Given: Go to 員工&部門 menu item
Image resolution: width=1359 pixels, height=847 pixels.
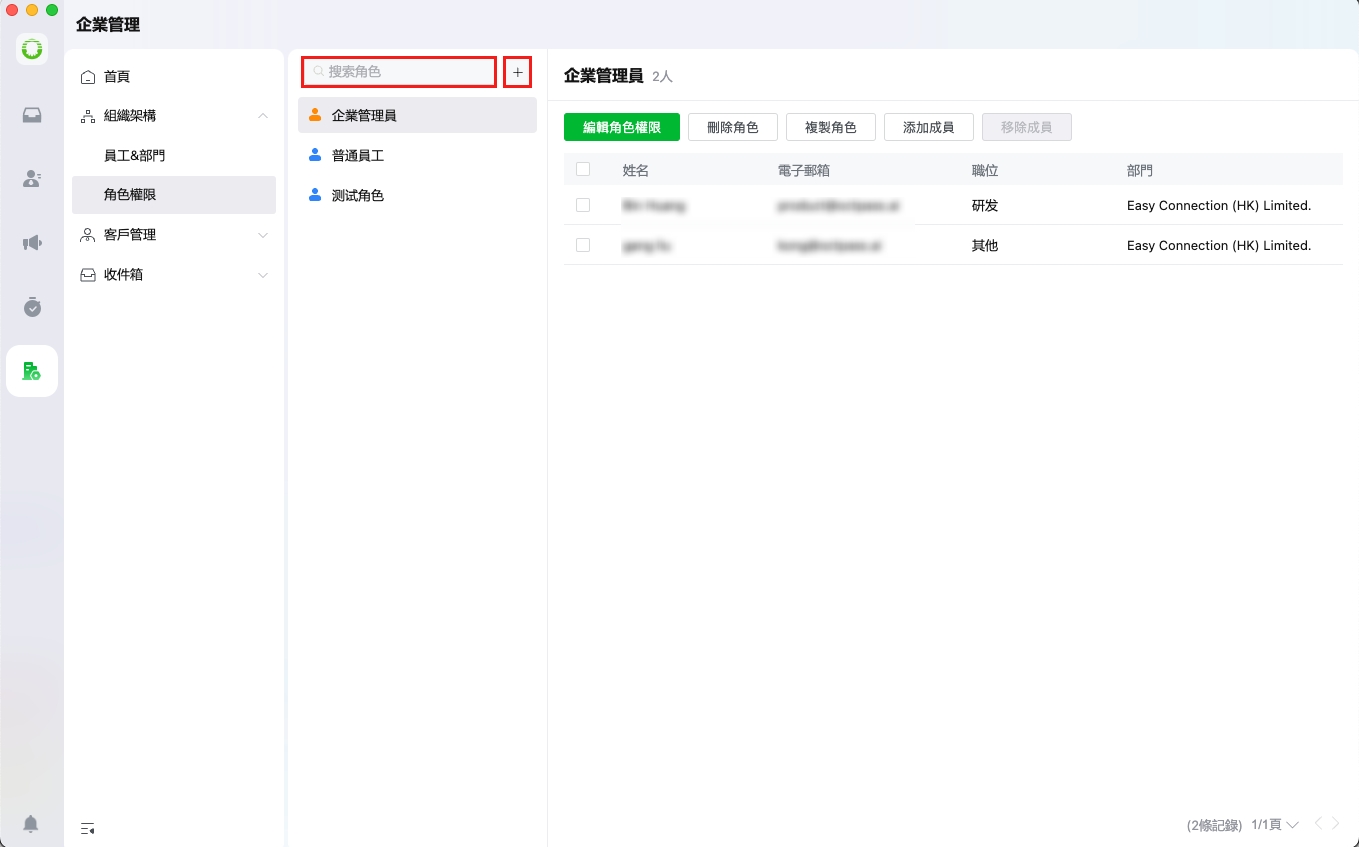Looking at the screenshot, I should (x=134, y=156).
